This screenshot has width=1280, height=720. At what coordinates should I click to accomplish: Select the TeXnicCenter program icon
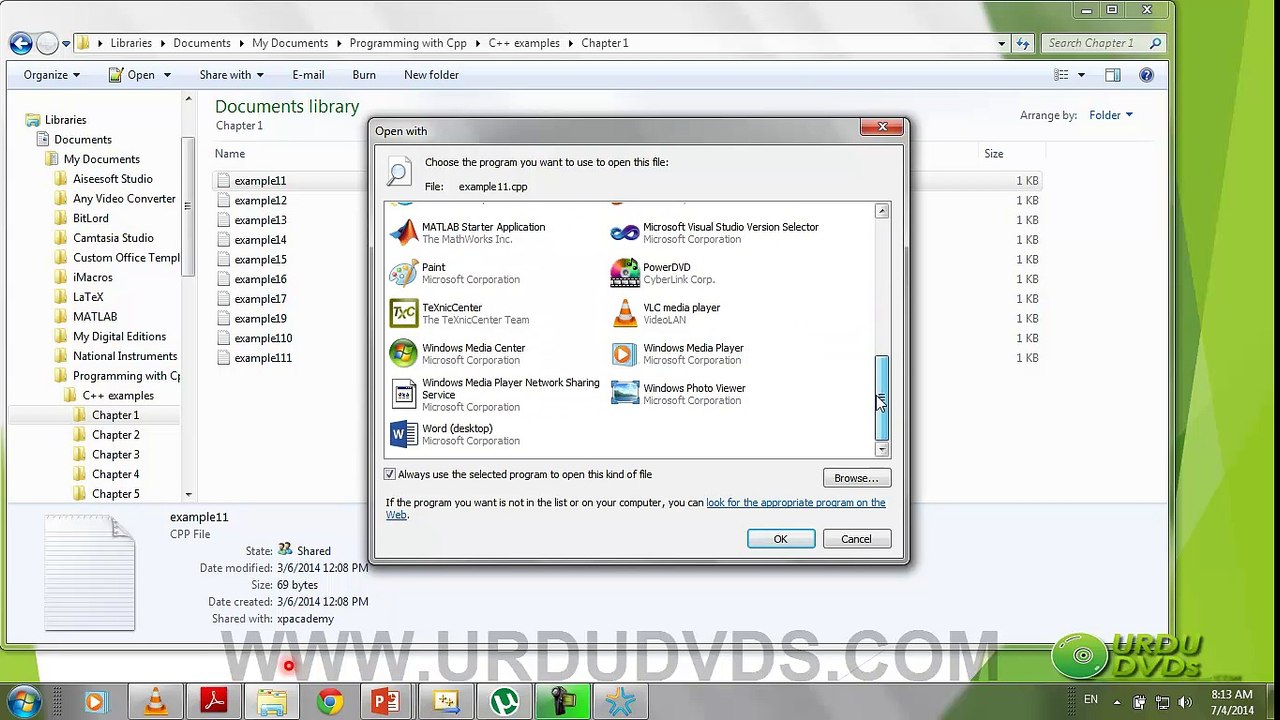click(403, 313)
